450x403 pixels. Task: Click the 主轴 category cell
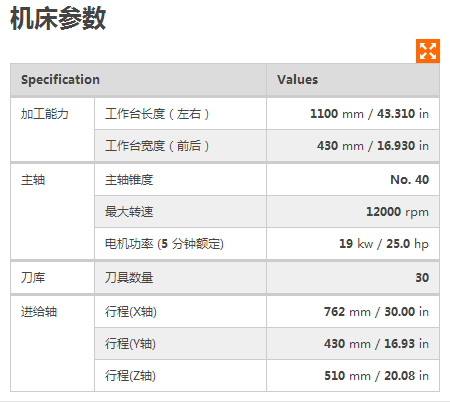(52, 212)
